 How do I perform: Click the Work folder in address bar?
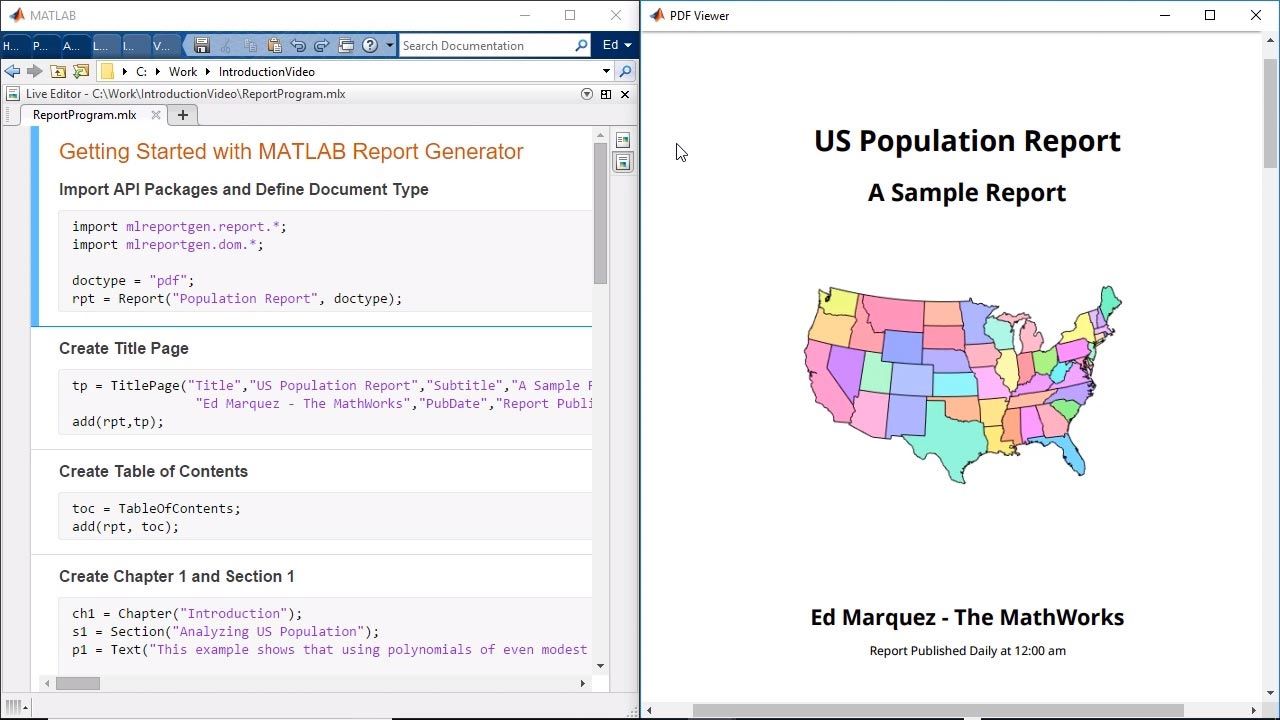(183, 72)
